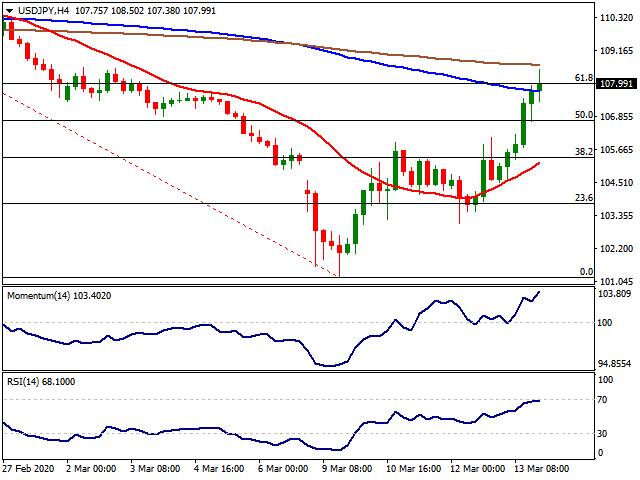
Task: Click the 13 Mar 08:00 time label
Action: [x=542, y=468]
